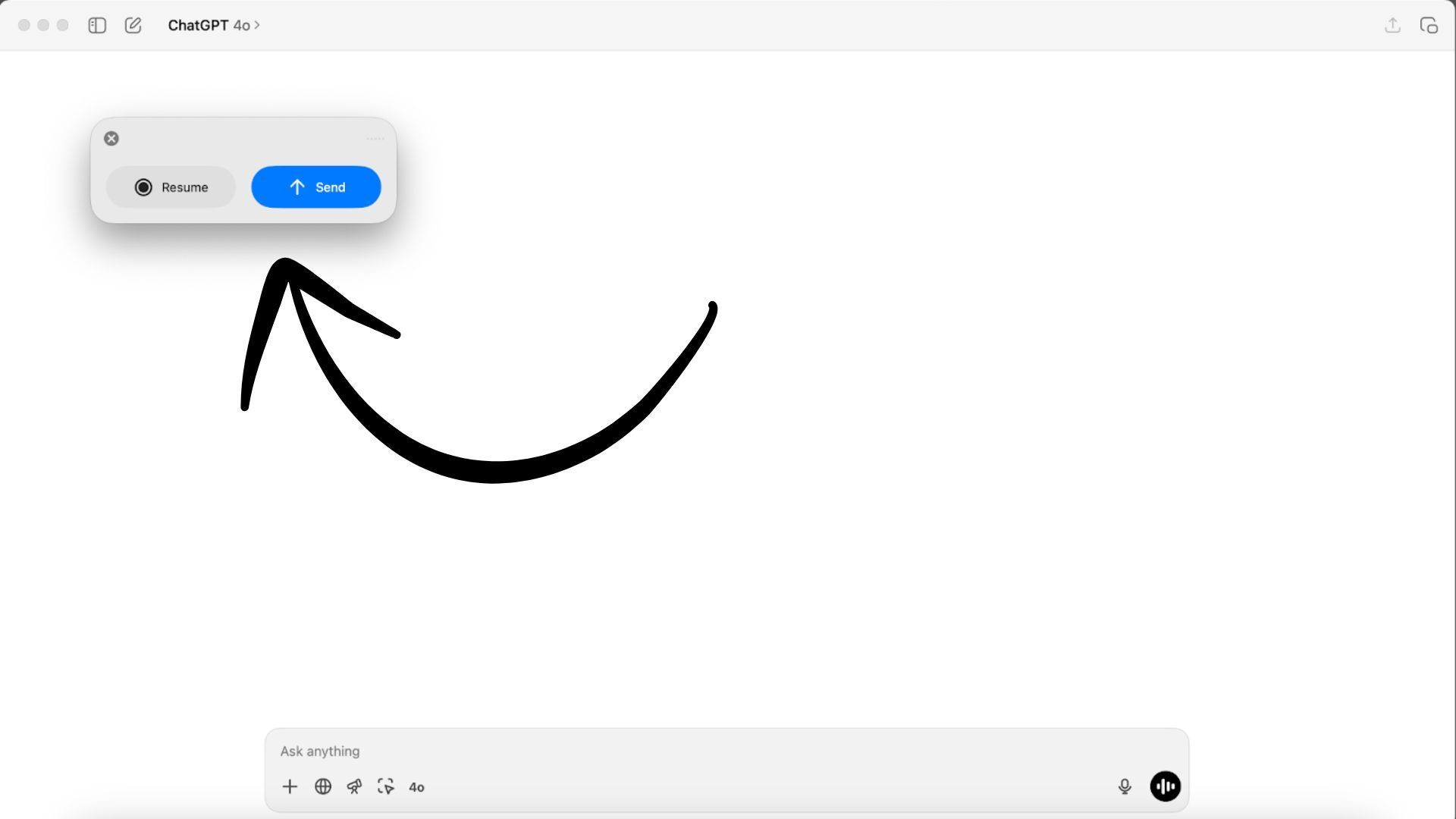Open the companion window icon at top right

click(1429, 26)
